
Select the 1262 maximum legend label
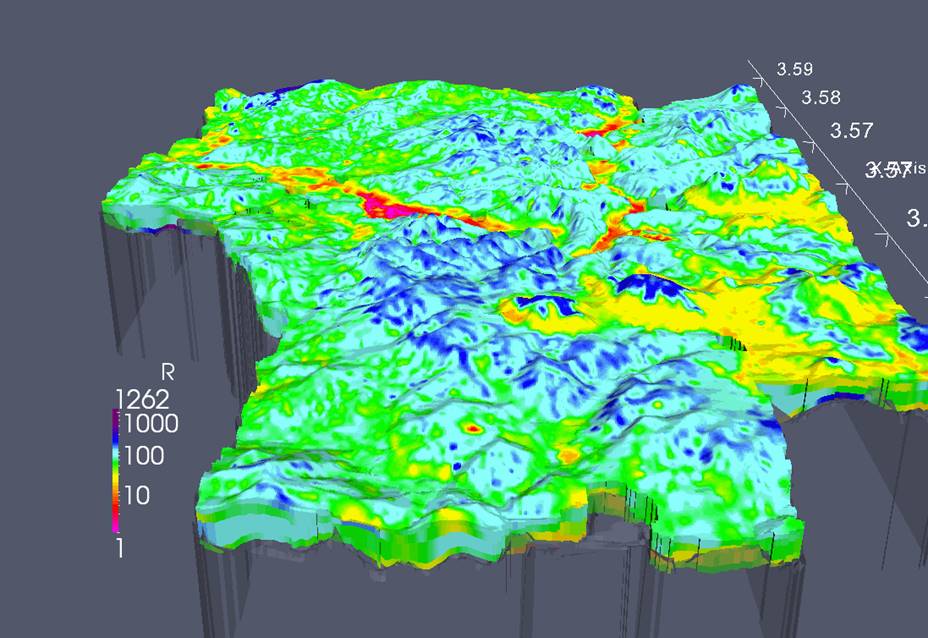point(143,400)
